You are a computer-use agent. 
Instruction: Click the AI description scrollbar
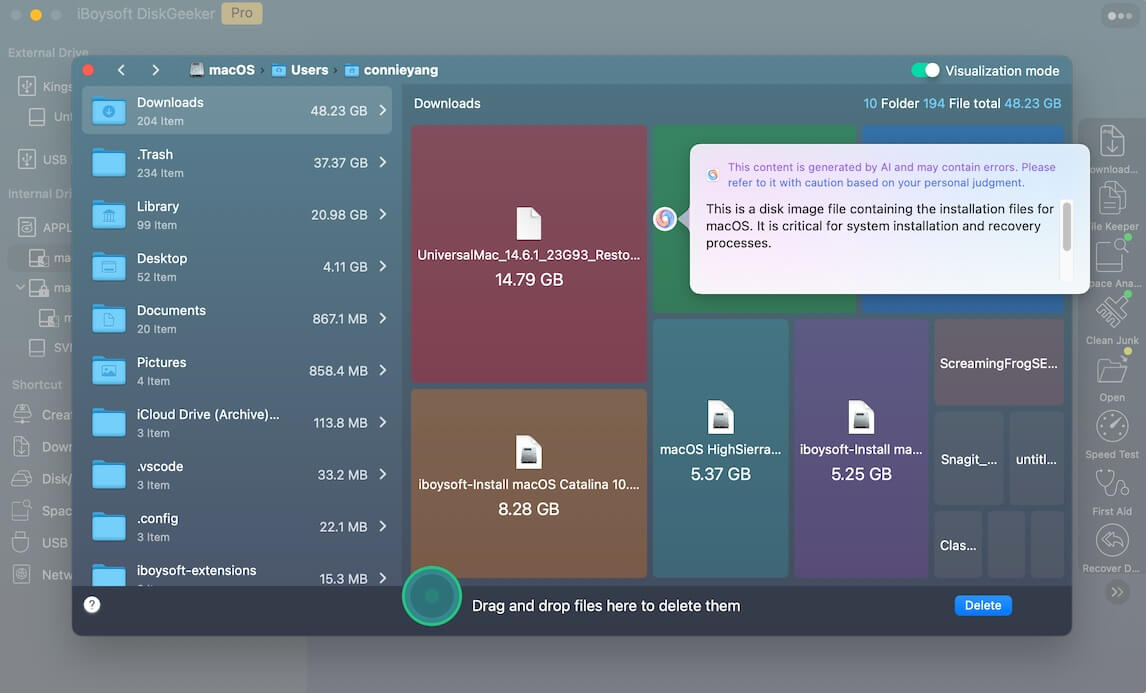(x=1066, y=226)
